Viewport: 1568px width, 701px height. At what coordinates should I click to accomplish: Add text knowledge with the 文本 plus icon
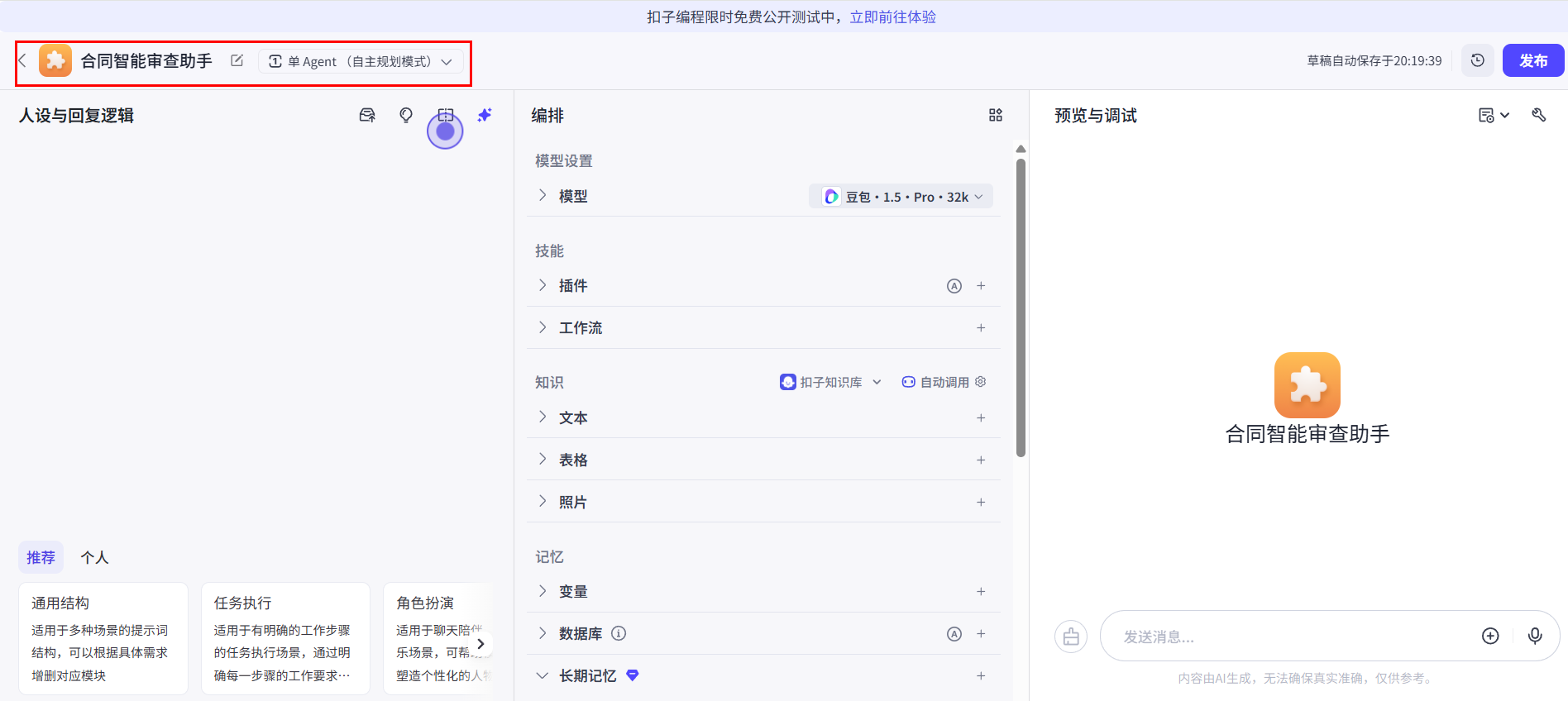point(981,418)
